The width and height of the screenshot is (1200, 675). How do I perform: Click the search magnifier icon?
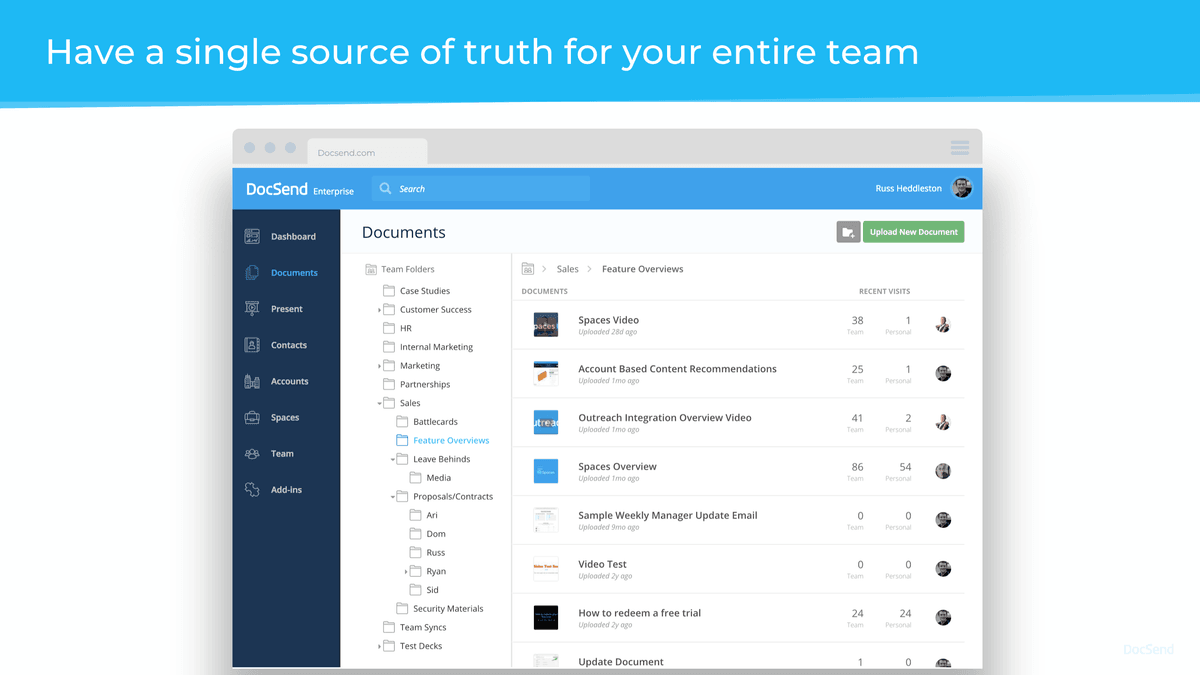tap(386, 188)
